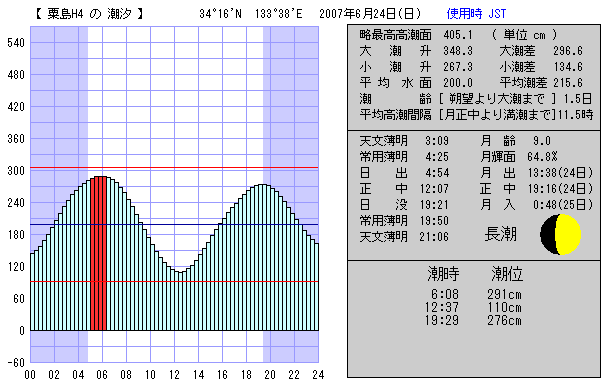Viewport: 610px width, 385px height.
Task: Click coordinates 34°16'N 133°38'E
Action: point(251,14)
